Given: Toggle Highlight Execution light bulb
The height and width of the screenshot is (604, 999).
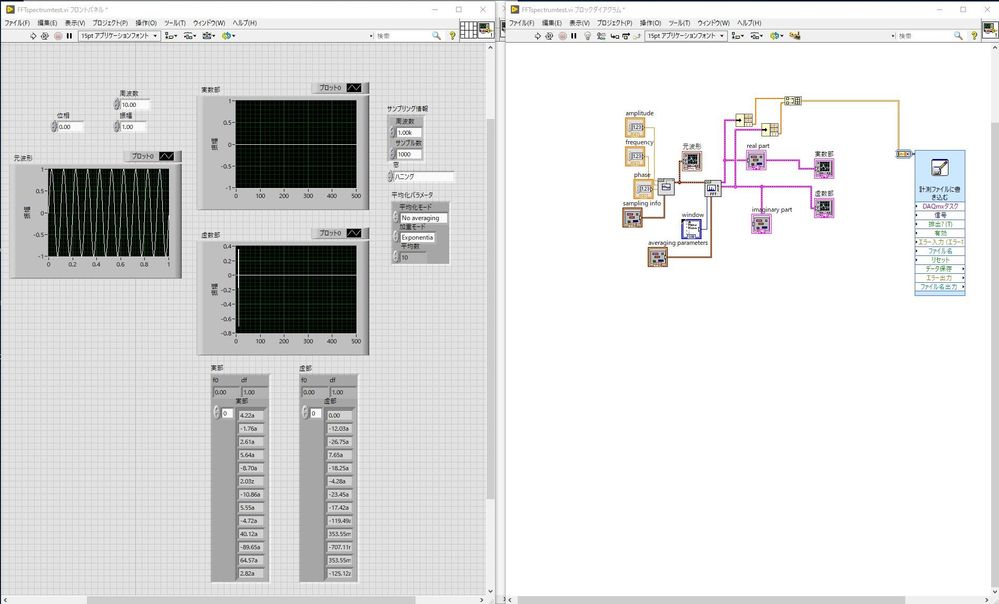Looking at the screenshot, I should tap(587, 36).
